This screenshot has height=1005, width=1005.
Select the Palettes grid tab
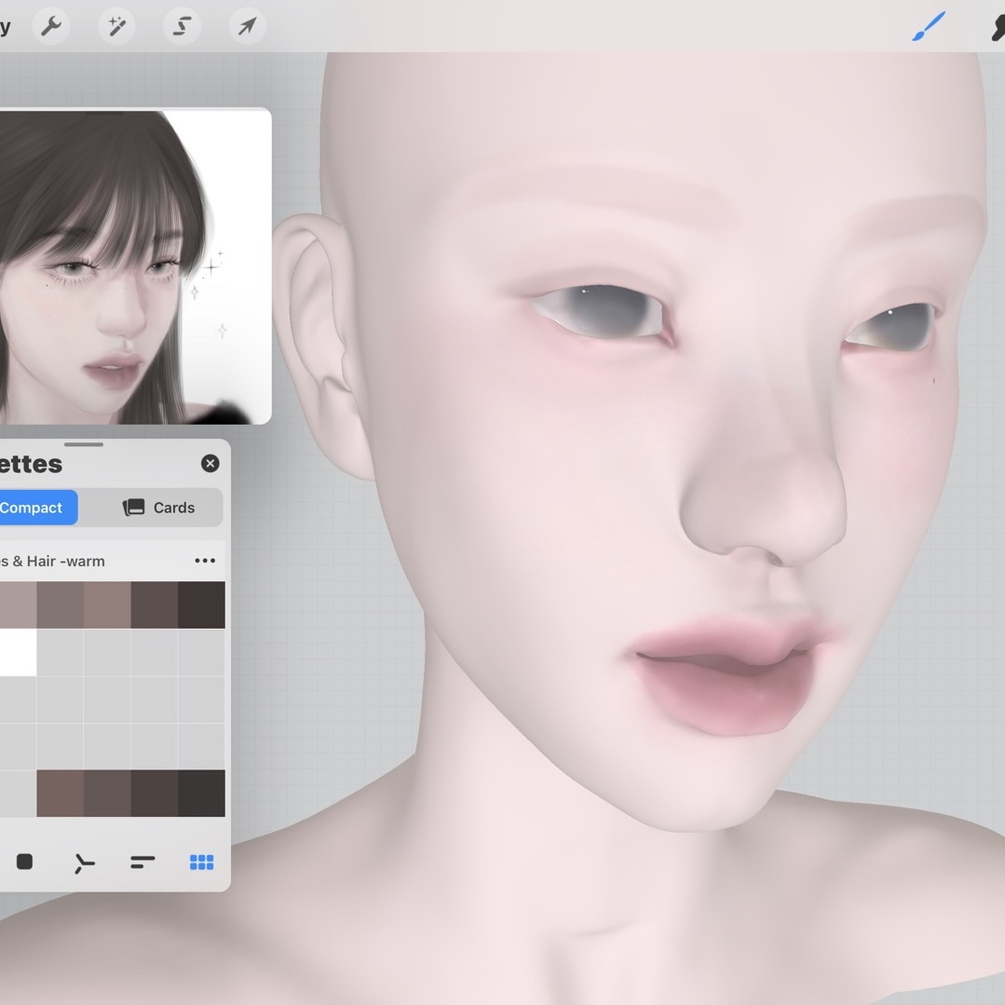[202, 863]
